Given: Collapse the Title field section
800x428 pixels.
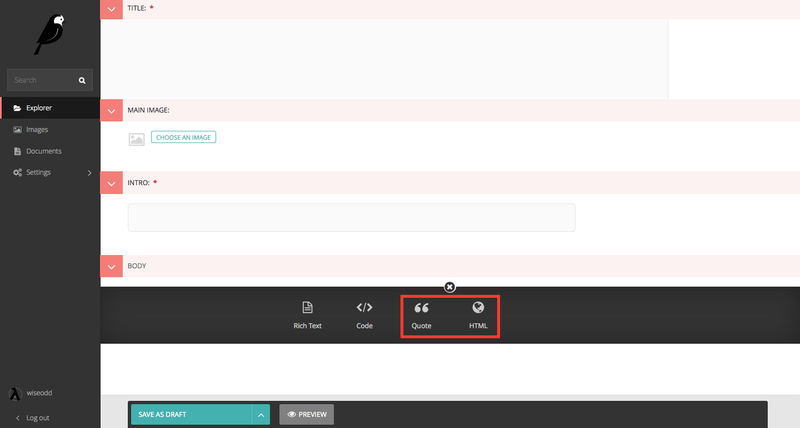Looking at the screenshot, I should coord(110,8).
